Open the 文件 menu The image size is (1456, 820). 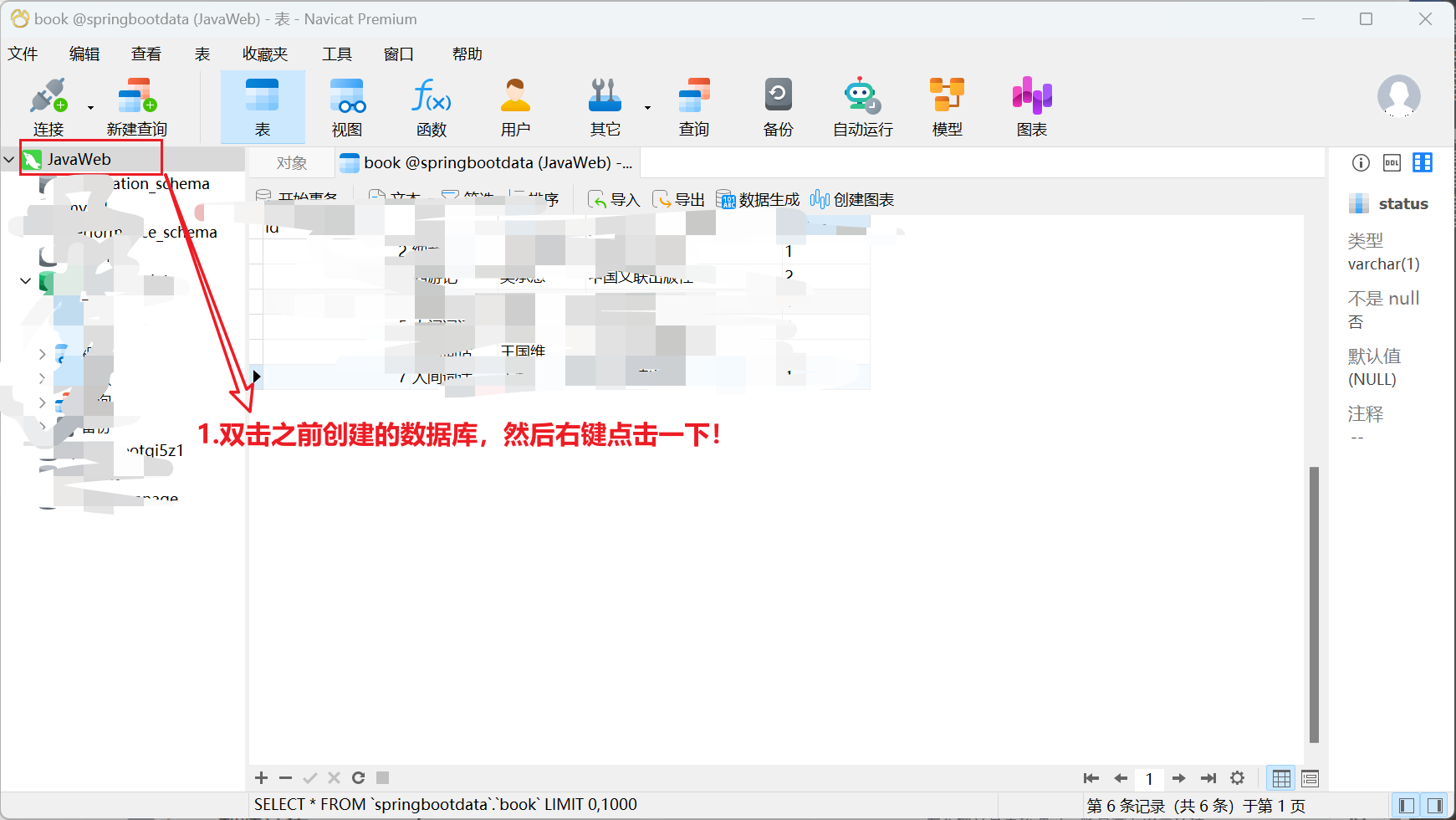pos(23,54)
